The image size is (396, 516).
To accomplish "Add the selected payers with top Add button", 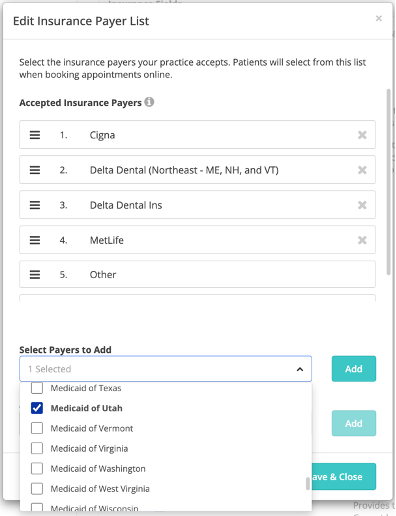I will pyautogui.click(x=354, y=369).
